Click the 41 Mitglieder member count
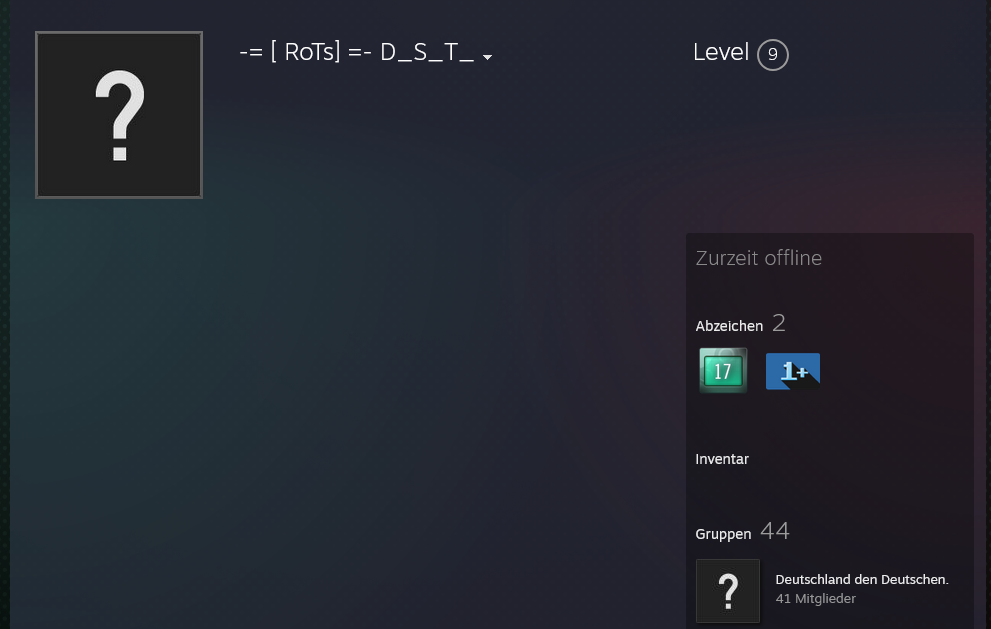 click(x=815, y=599)
